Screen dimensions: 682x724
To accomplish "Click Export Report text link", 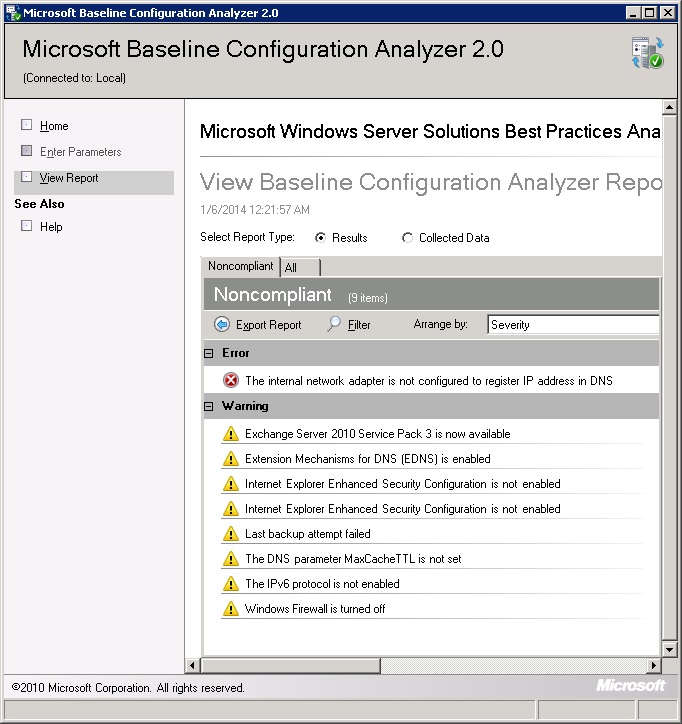I will click(x=268, y=325).
